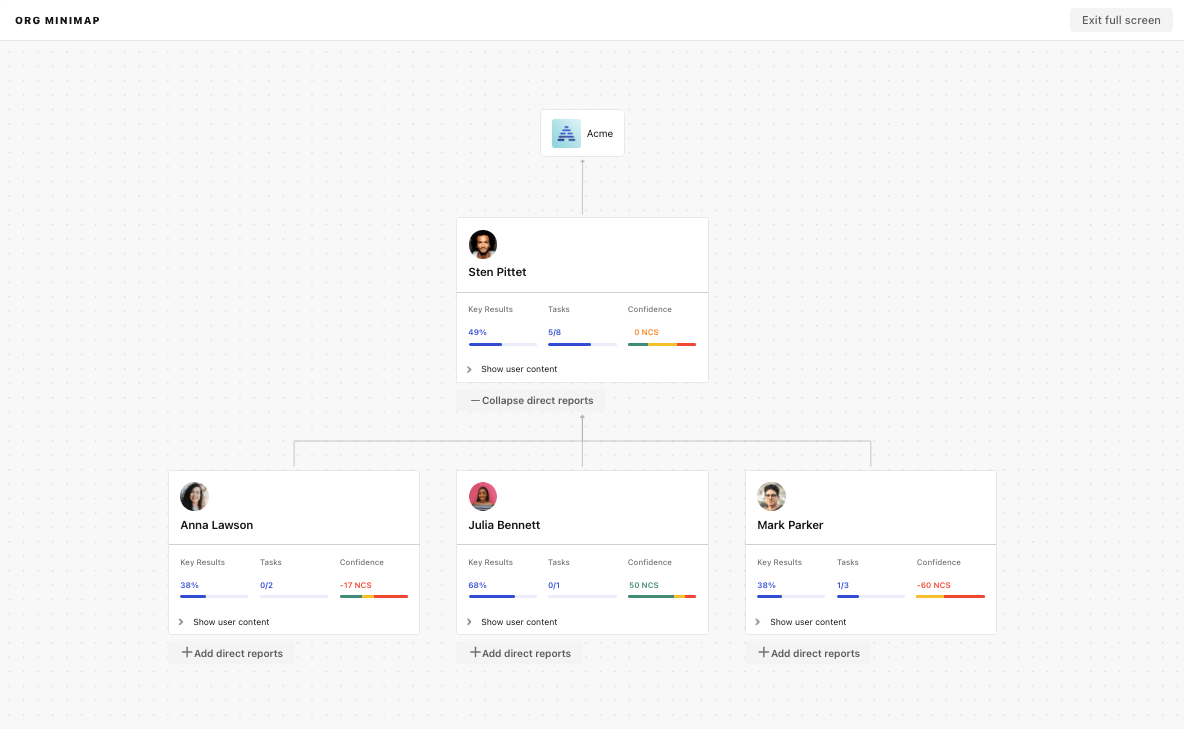This screenshot has height=729, width=1184.
Task: Add direct reports under Julia Bennett
Action: (x=520, y=652)
